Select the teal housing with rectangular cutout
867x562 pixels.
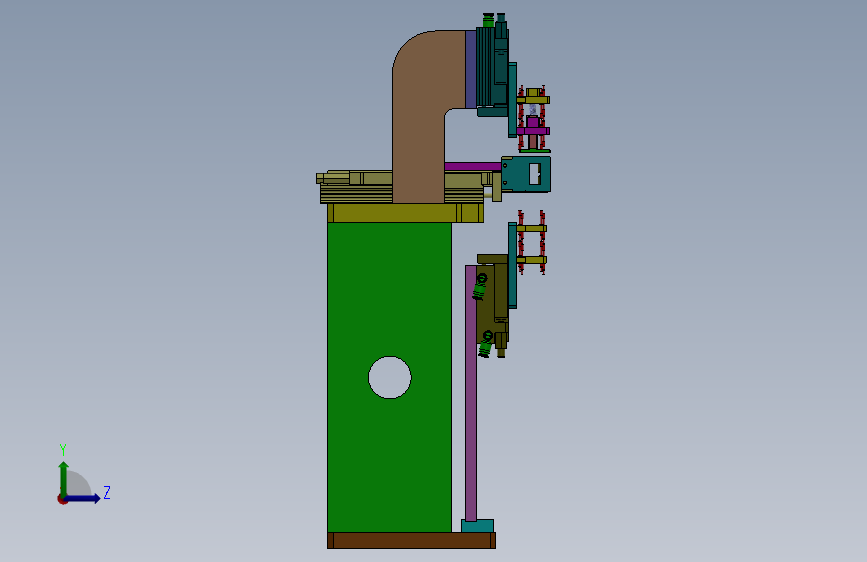tap(526, 174)
